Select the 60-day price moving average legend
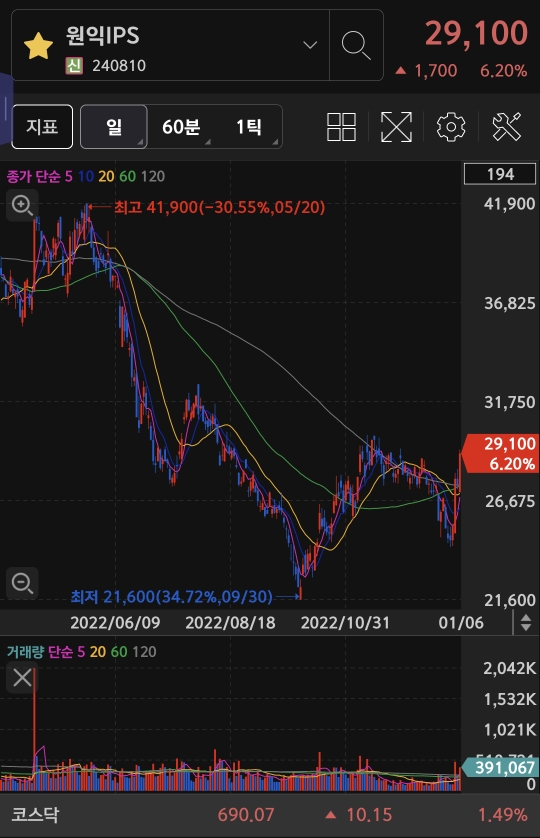The width and height of the screenshot is (540, 838). pyautogui.click(x=127, y=176)
